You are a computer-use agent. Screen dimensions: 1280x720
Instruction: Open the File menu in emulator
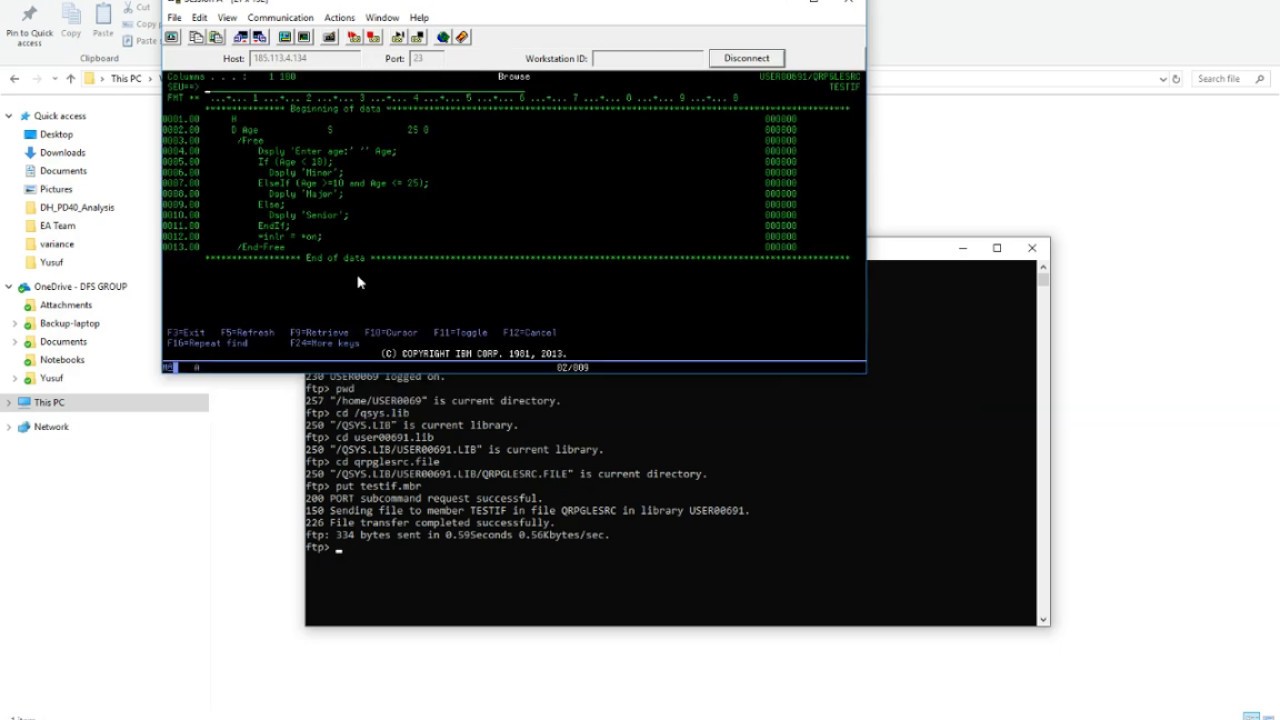point(174,17)
